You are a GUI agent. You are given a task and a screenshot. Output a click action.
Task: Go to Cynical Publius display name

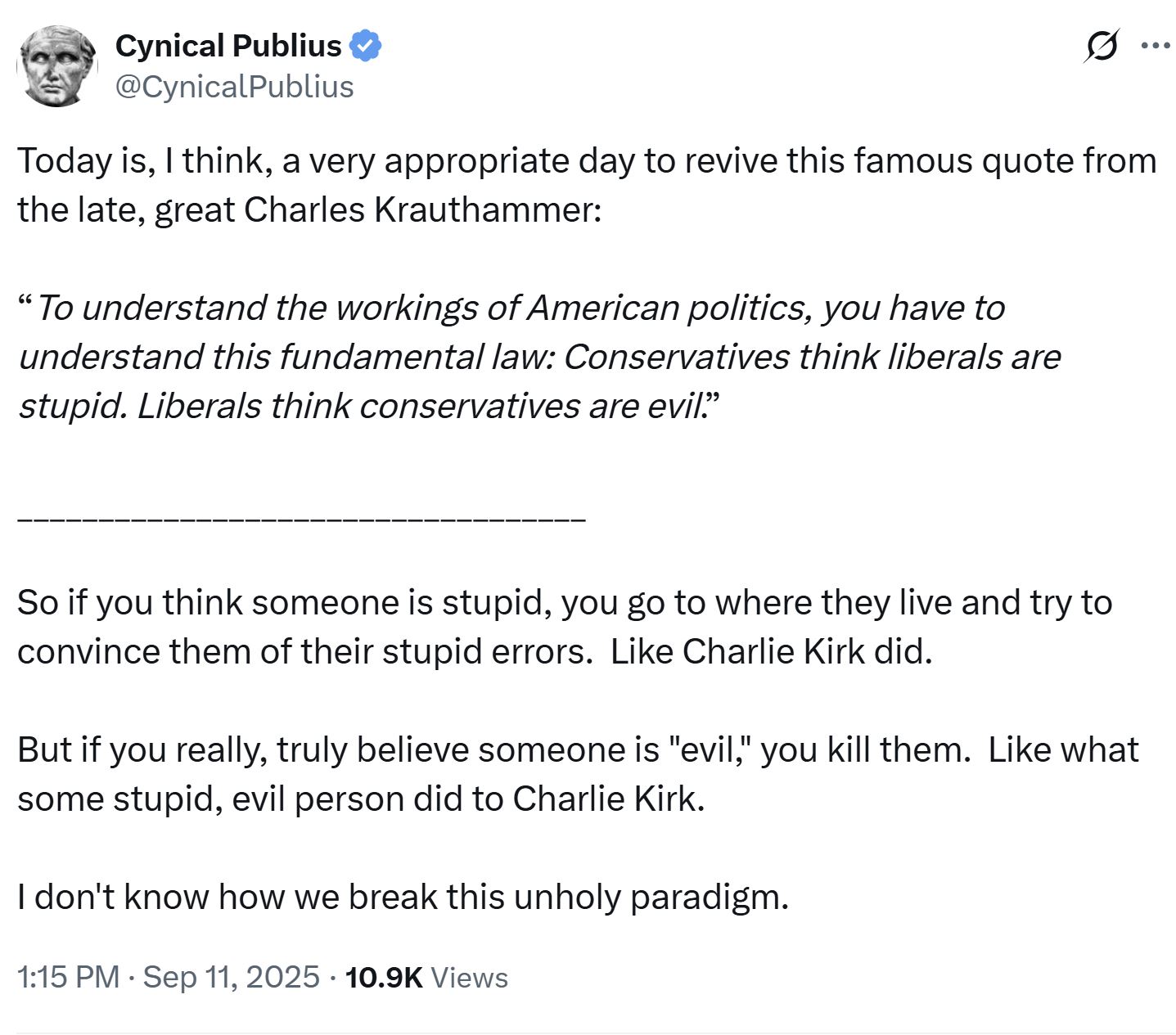coord(228,46)
